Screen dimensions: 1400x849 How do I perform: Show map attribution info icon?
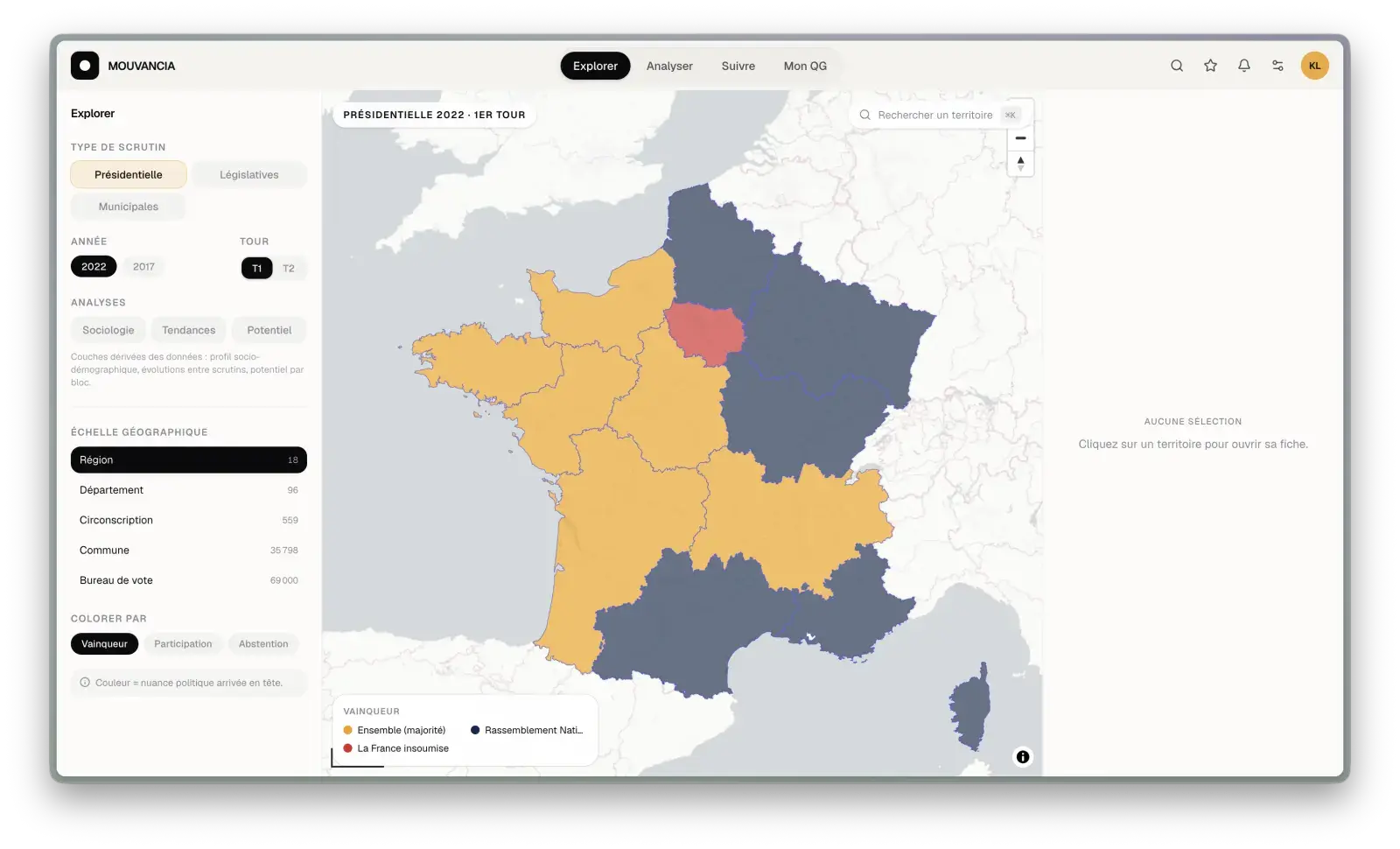tap(1022, 757)
